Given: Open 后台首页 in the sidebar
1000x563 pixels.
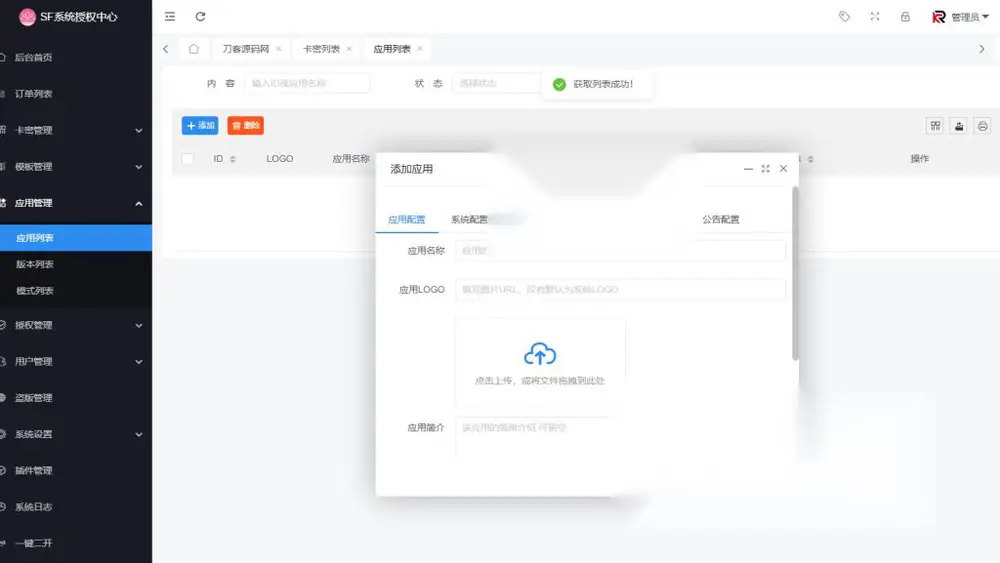Looking at the screenshot, I should (76, 57).
